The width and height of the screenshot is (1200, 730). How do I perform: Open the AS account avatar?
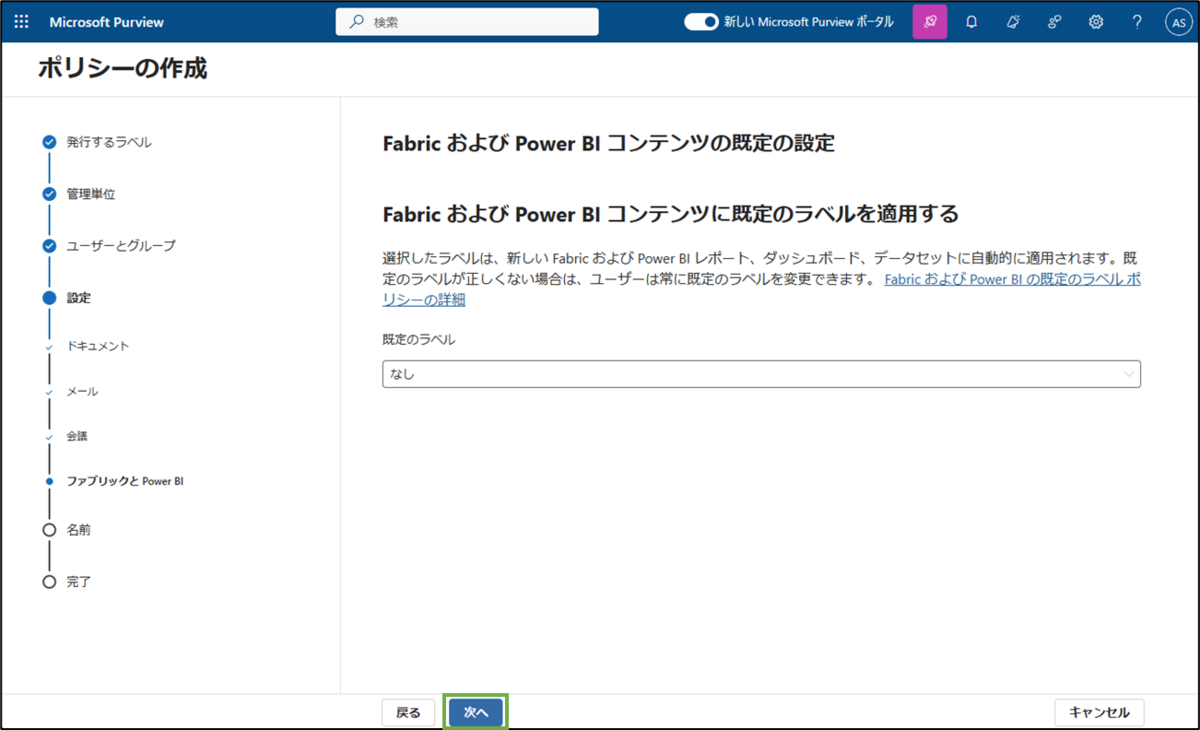pos(1178,22)
